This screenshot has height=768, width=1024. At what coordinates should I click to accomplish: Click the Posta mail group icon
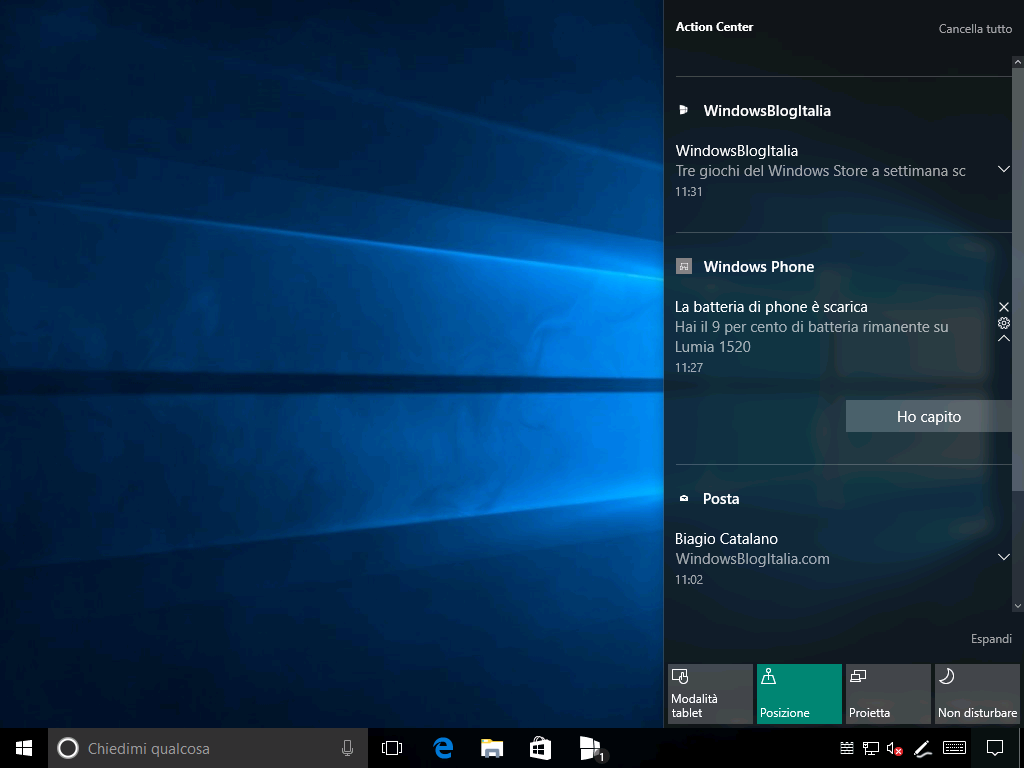pos(684,498)
